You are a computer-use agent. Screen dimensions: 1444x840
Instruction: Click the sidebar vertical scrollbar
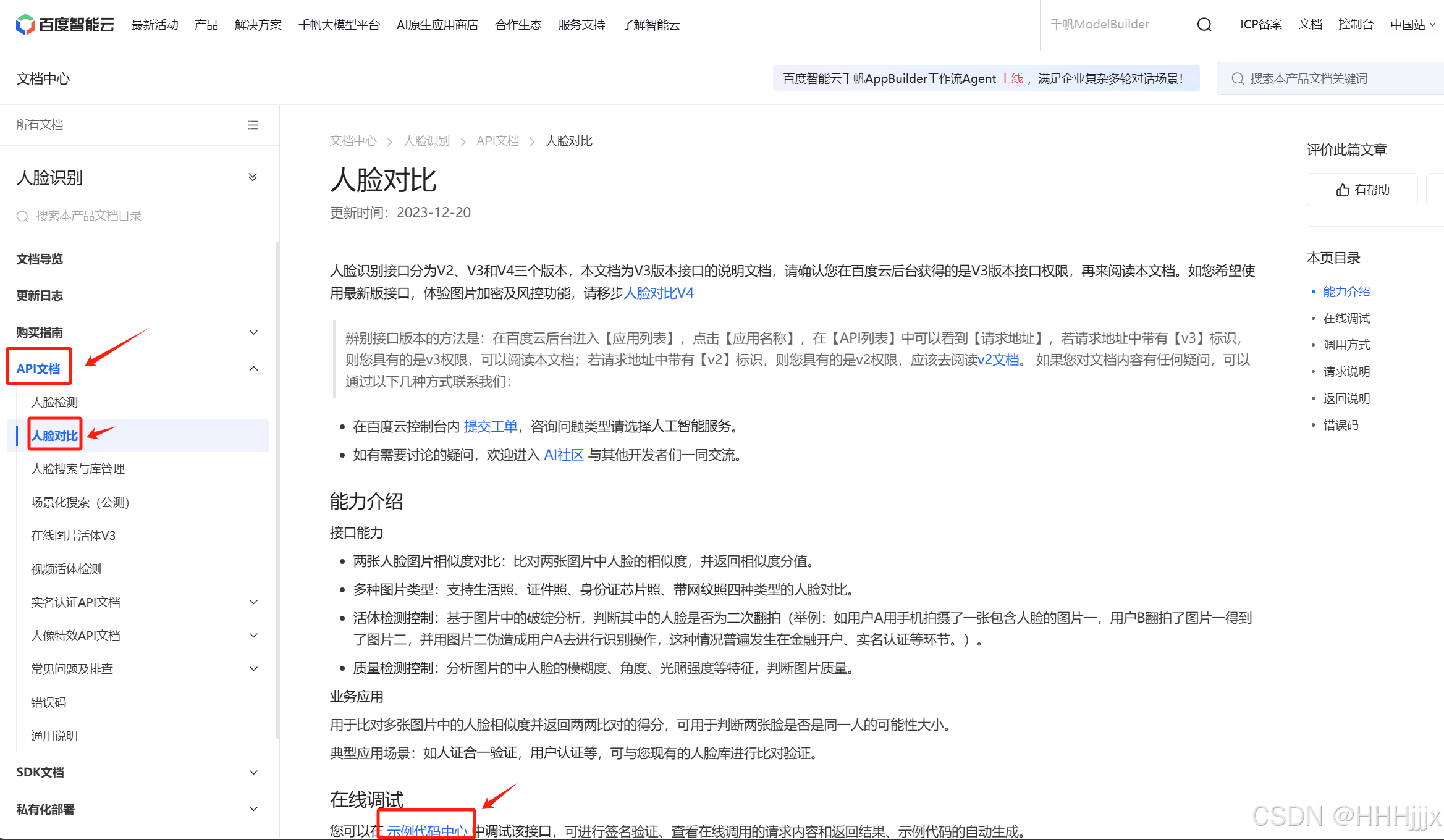click(277, 490)
